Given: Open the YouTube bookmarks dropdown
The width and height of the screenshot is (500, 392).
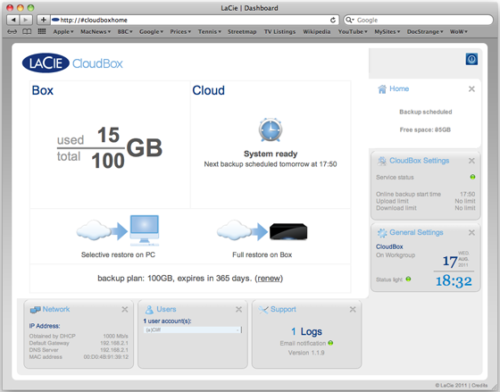Looking at the screenshot, I should click(353, 32).
